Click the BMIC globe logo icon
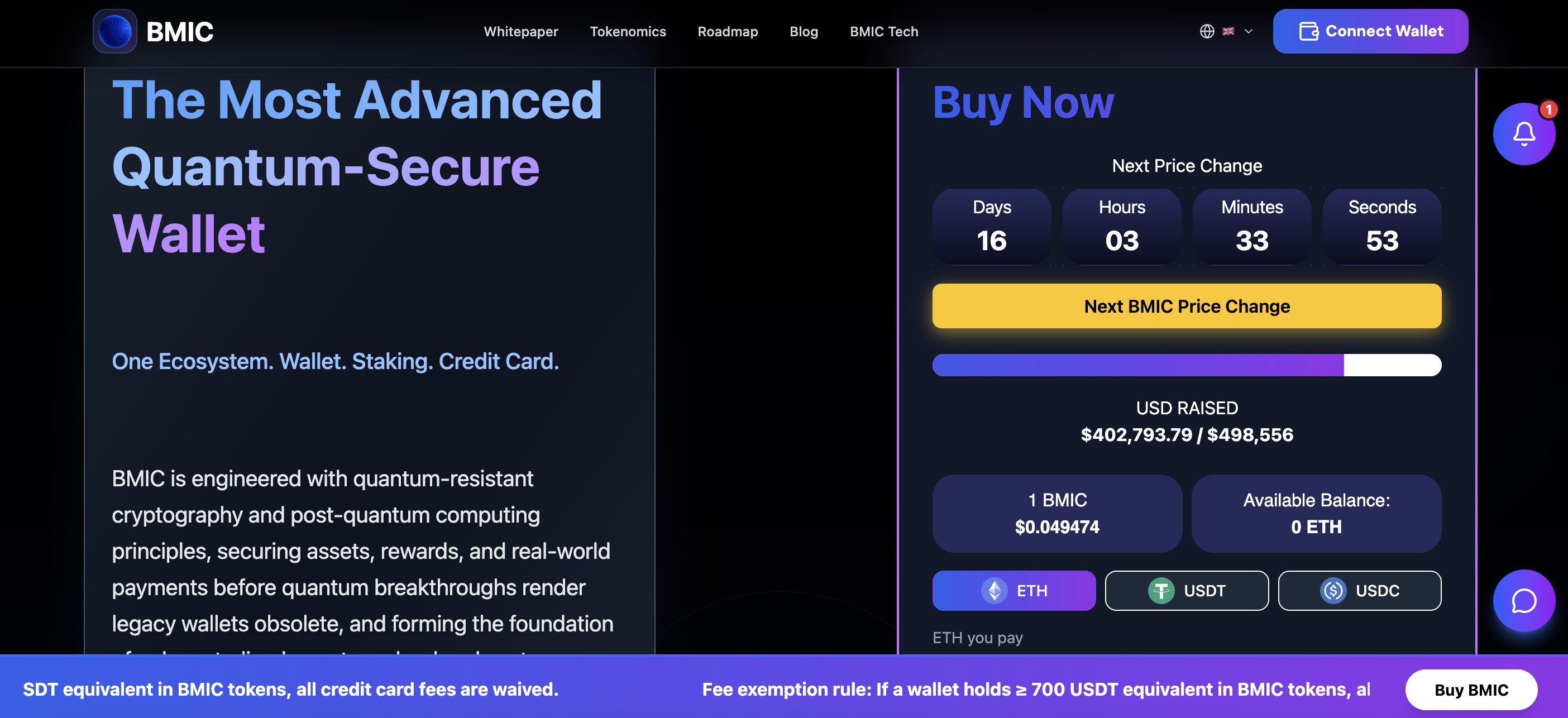Image resolution: width=1568 pixels, height=718 pixels. (114, 31)
